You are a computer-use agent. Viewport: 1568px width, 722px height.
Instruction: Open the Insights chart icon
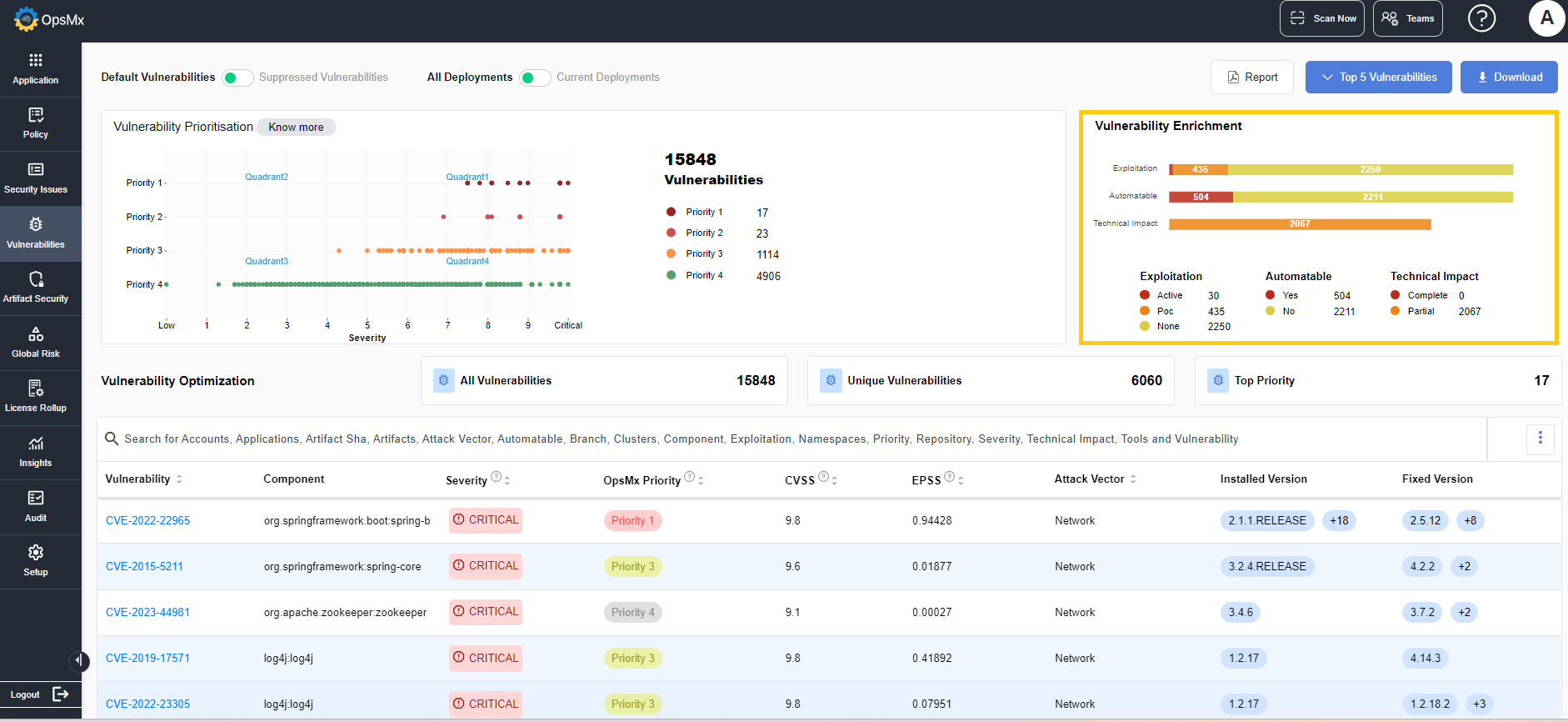click(35, 444)
